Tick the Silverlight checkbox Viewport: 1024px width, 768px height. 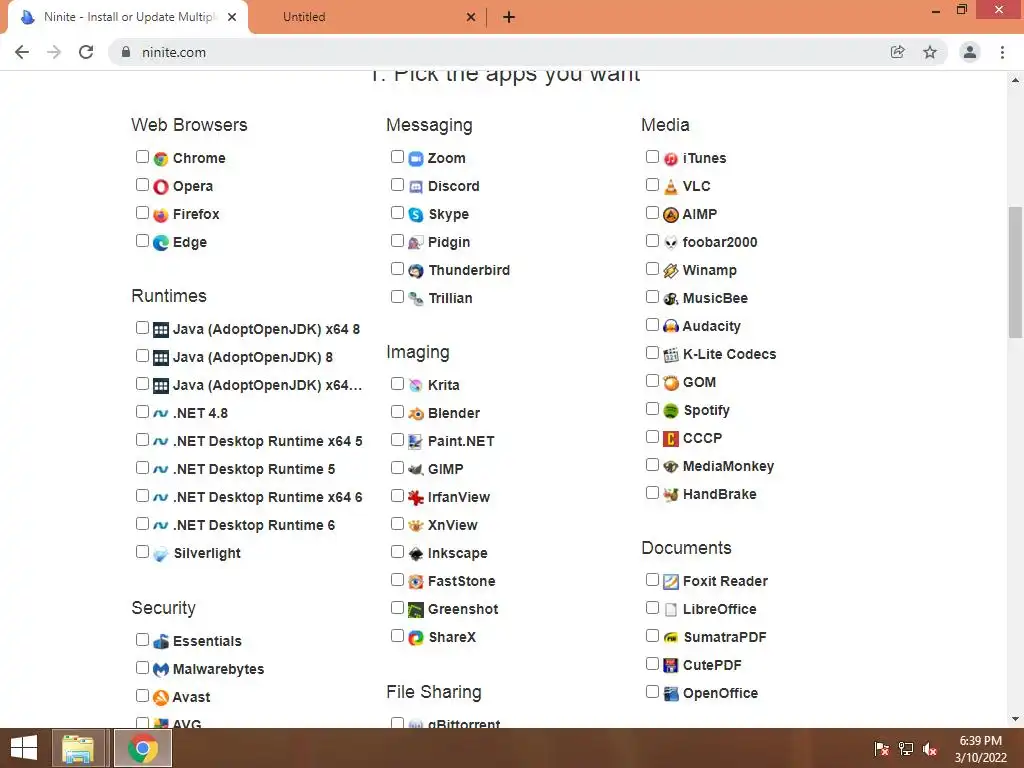(x=142, y=552)
